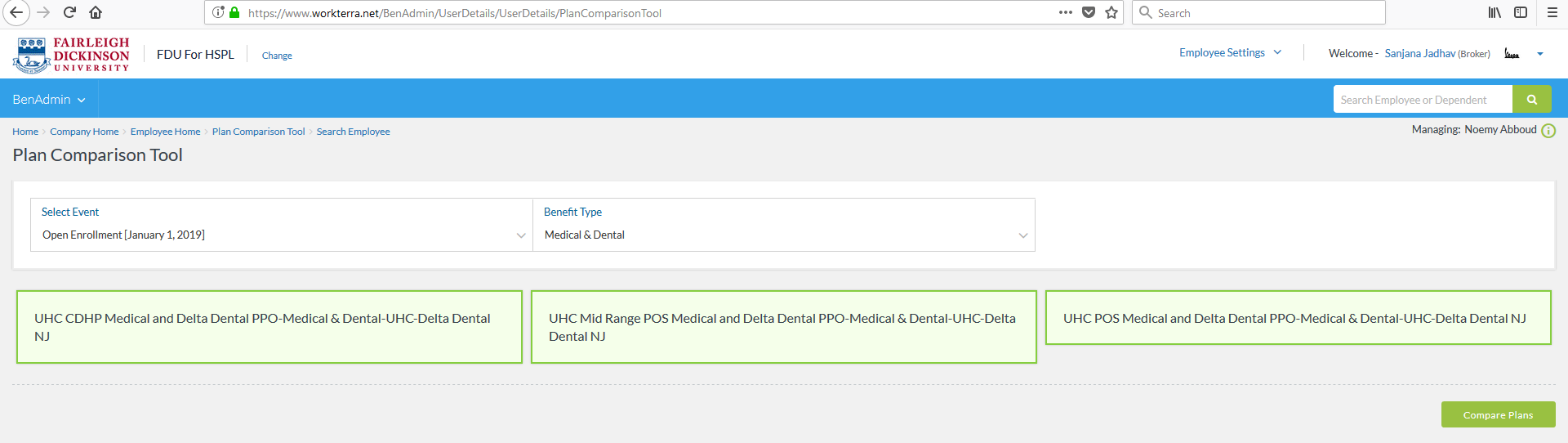This screenshot has height=443, width=1568.
Task: Click the green search magnifier button
Action: point(1532,100)
